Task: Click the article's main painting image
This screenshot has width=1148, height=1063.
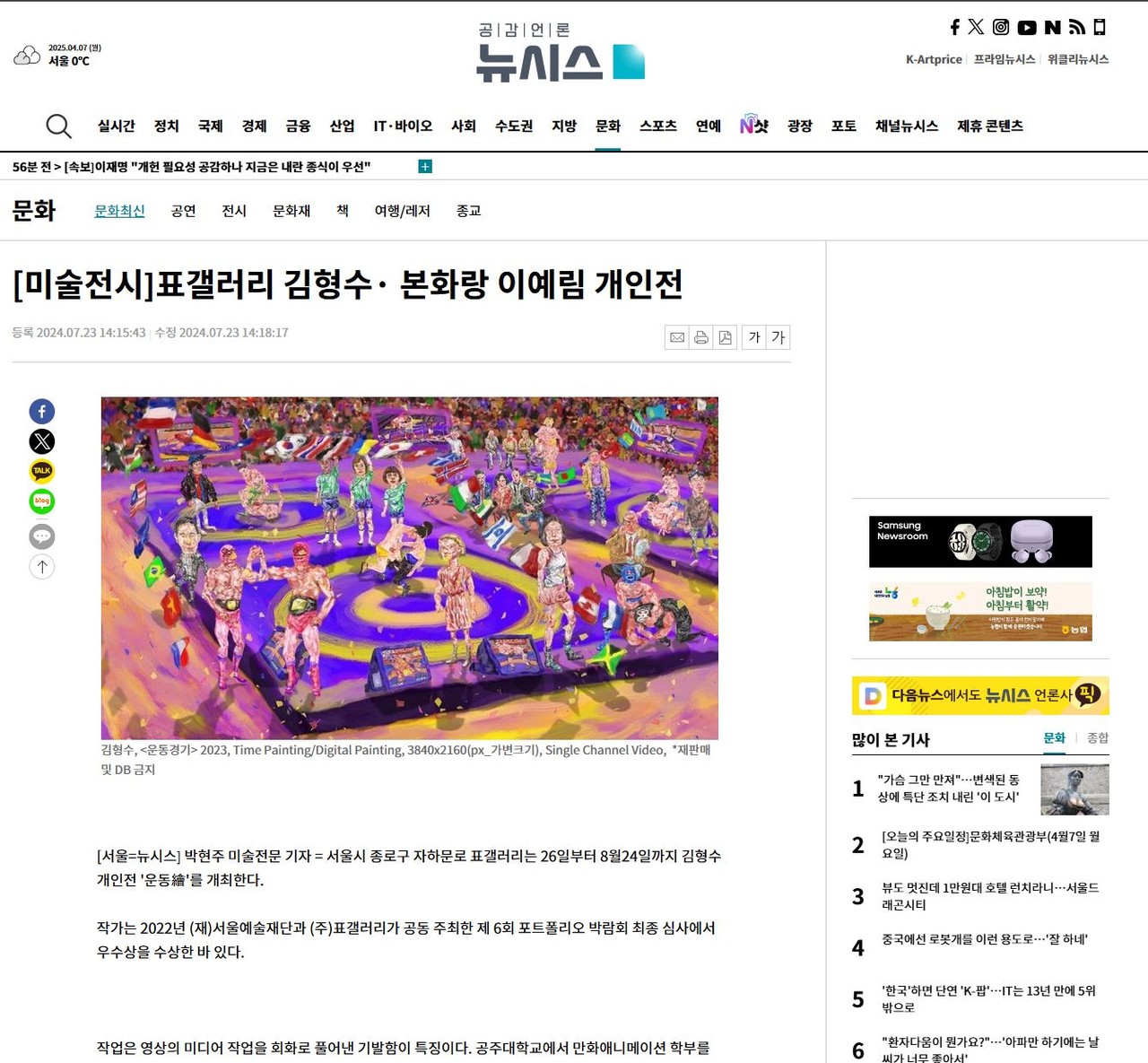Action: point(410,569)
